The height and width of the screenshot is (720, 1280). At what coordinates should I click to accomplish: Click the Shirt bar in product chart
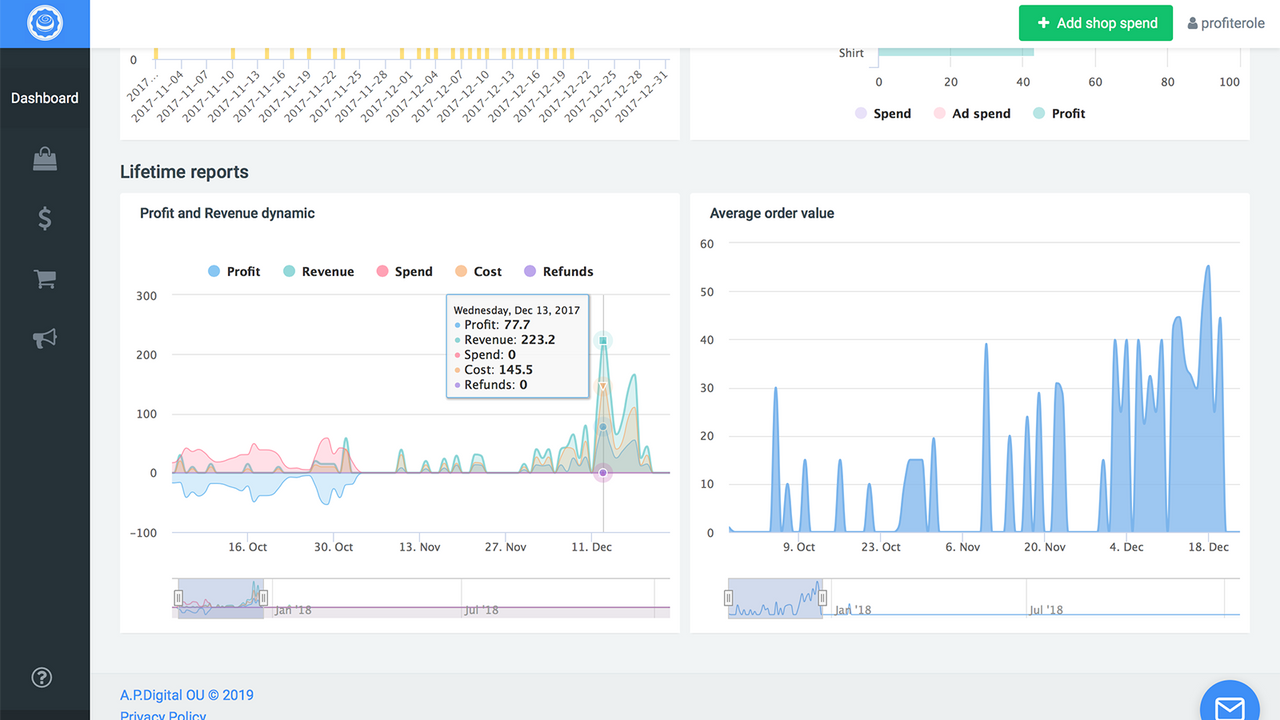(x=956, y=53)
